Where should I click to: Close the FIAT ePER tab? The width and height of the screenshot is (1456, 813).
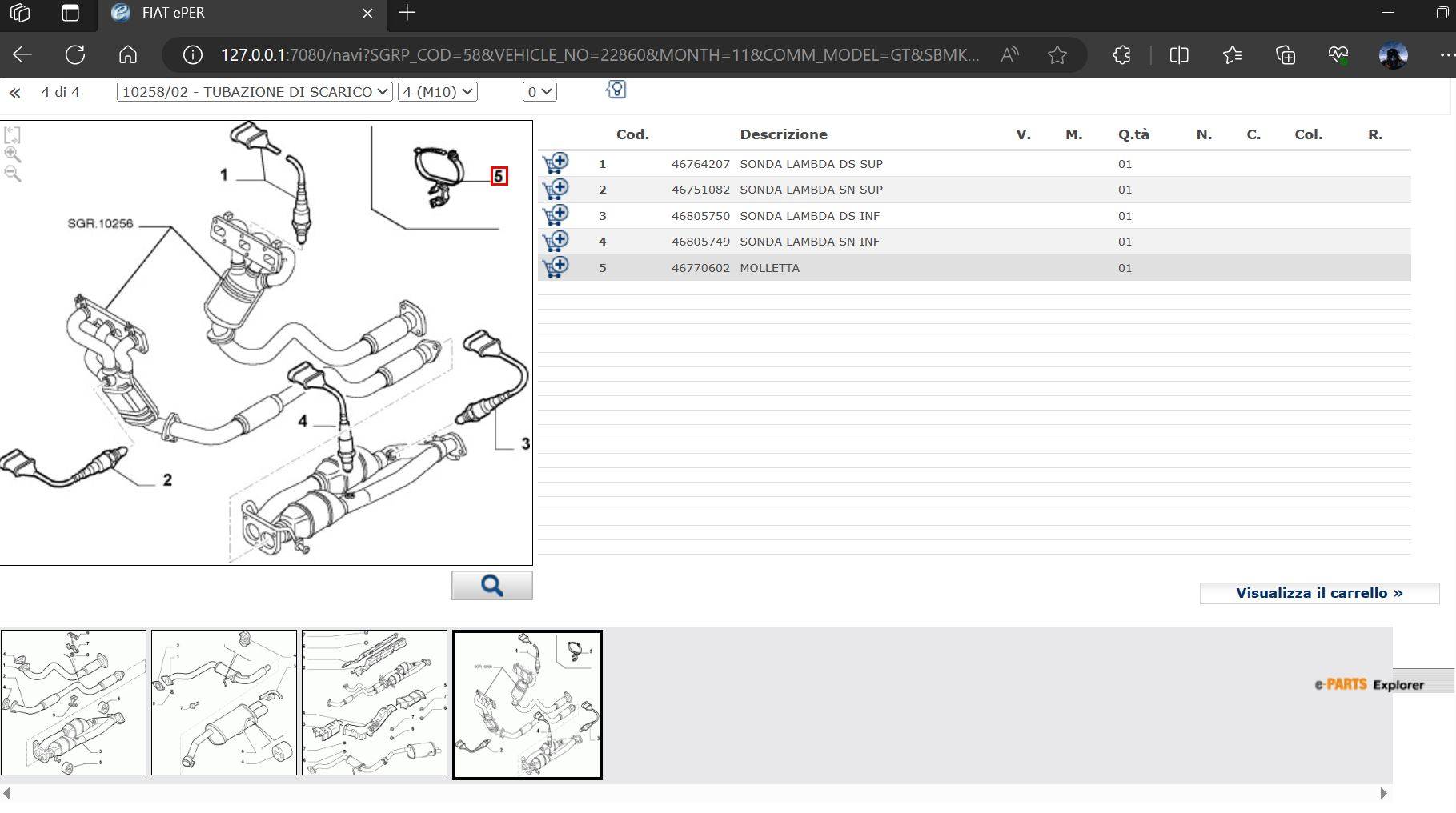click(367, 13)
